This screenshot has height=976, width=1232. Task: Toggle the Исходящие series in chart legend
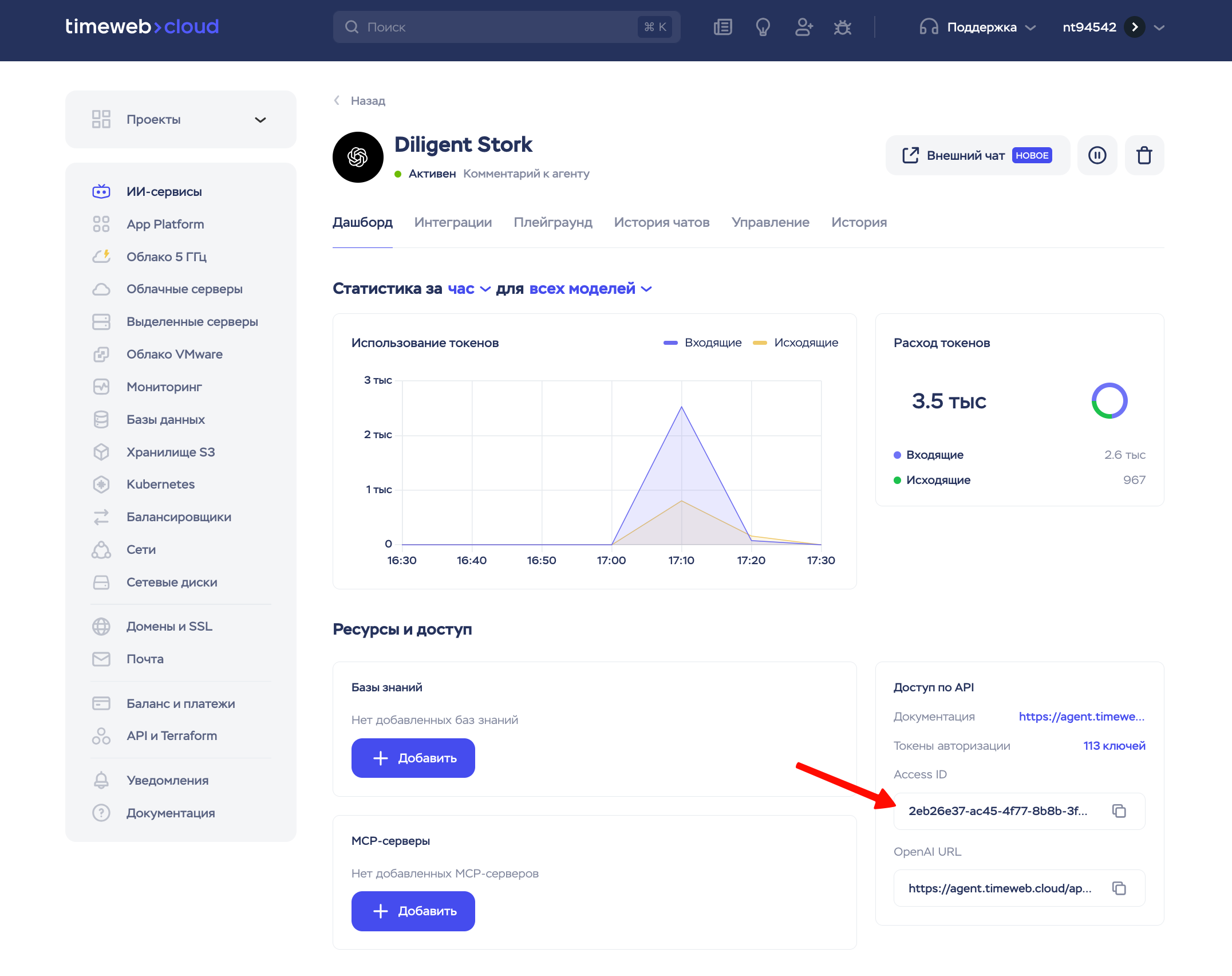point(796,343)
